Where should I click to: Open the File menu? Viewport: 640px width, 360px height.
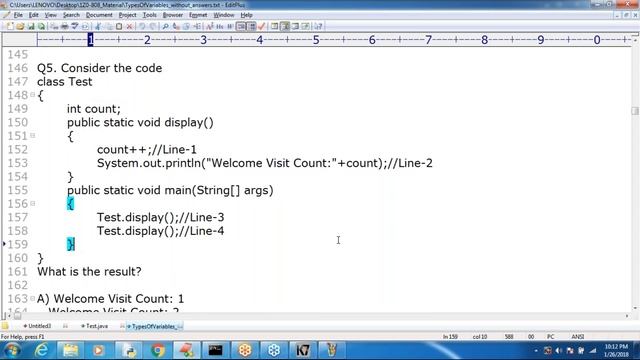(x=18, y=15)
